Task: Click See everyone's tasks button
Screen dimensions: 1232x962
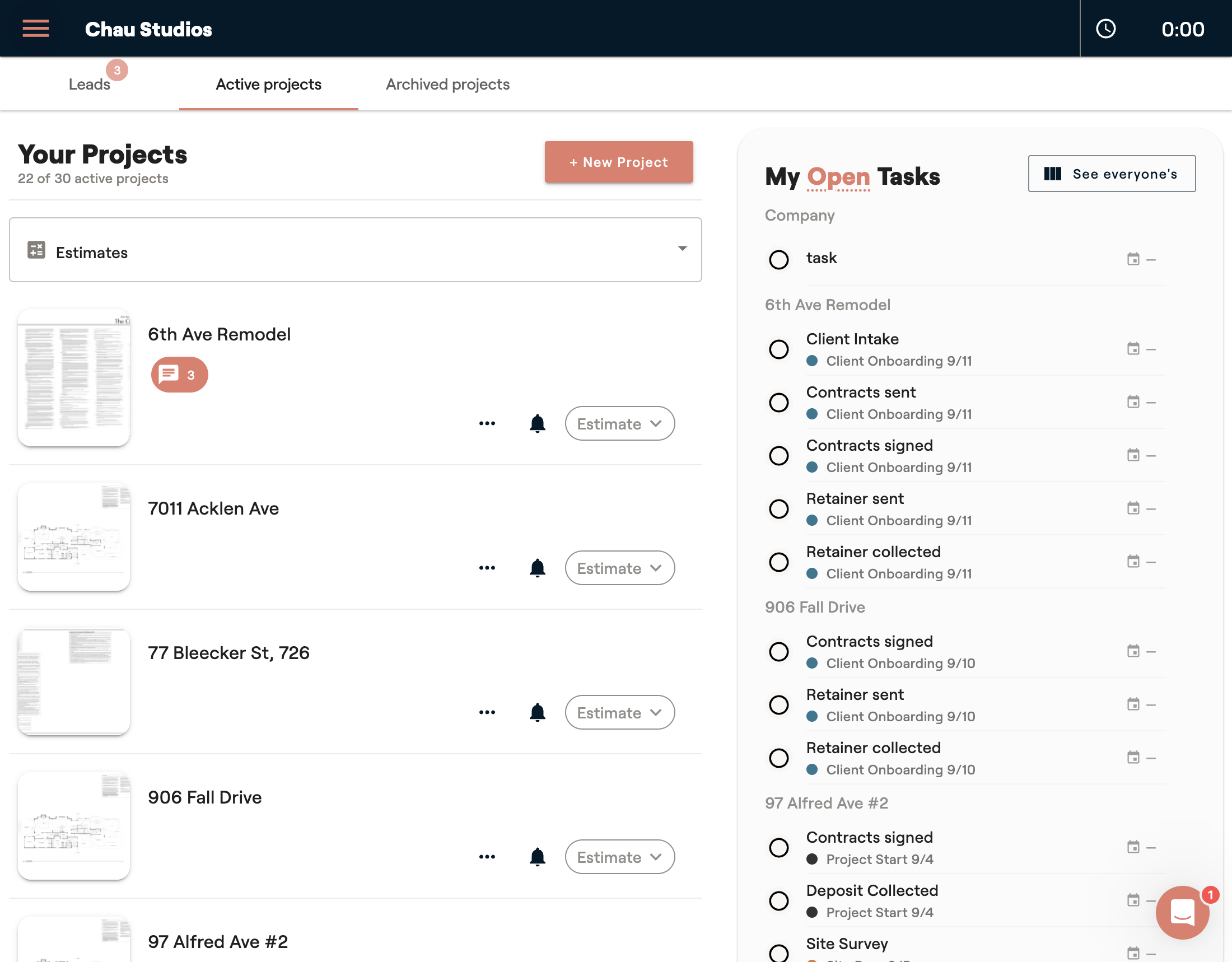Action: point(1111,174)
